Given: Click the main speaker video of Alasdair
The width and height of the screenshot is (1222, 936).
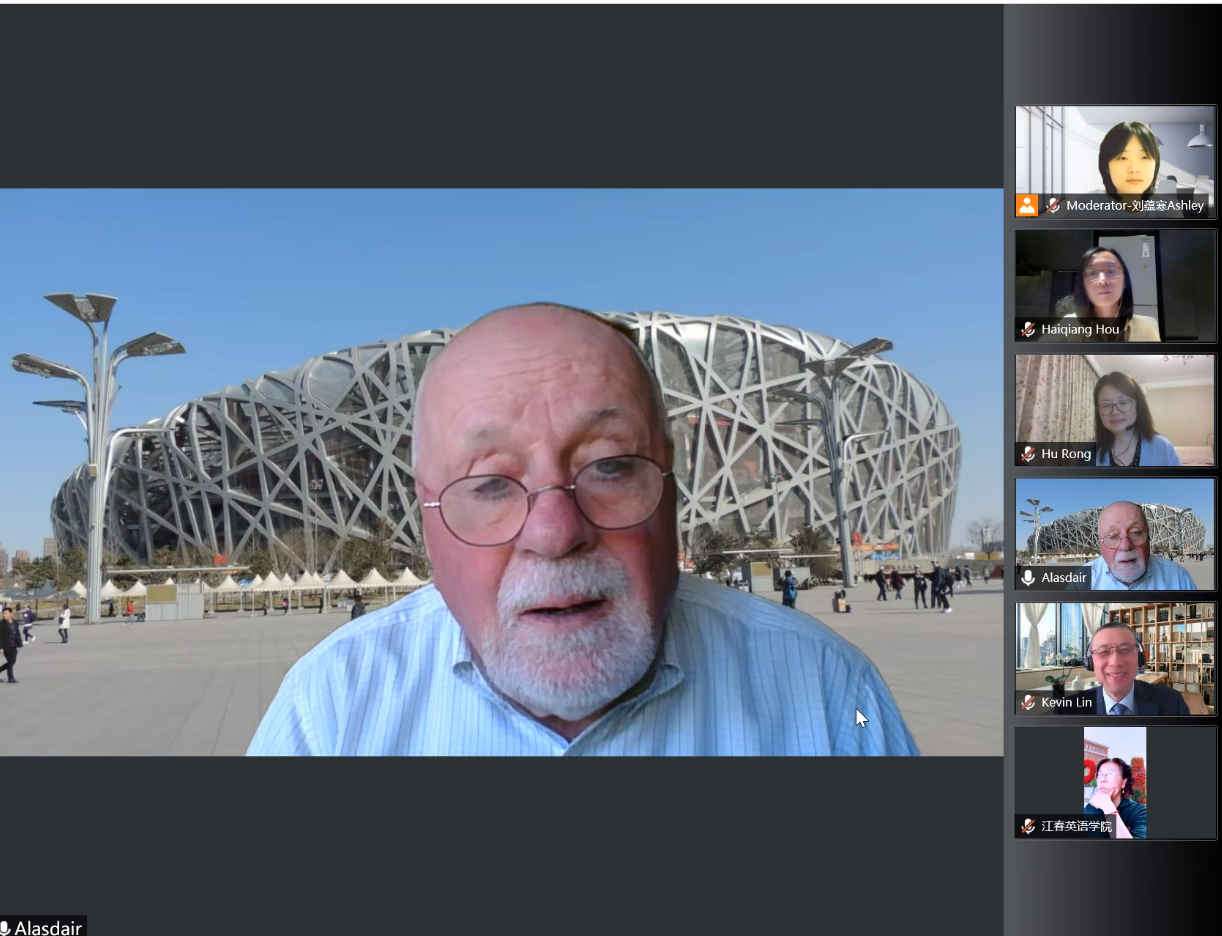Looking at the screenshot, I should pos(500,471).
